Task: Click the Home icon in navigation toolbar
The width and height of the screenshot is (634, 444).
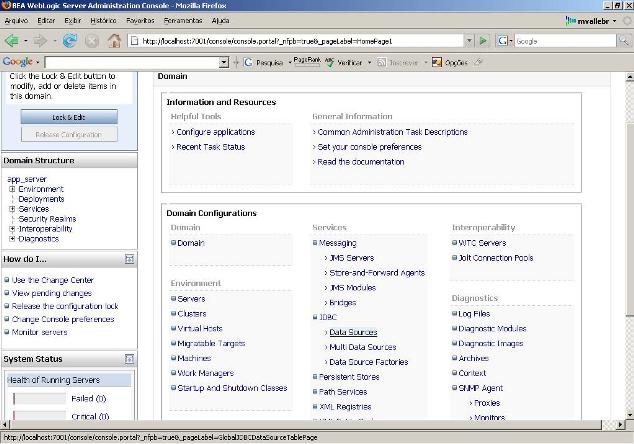Action: click(114, 41)
